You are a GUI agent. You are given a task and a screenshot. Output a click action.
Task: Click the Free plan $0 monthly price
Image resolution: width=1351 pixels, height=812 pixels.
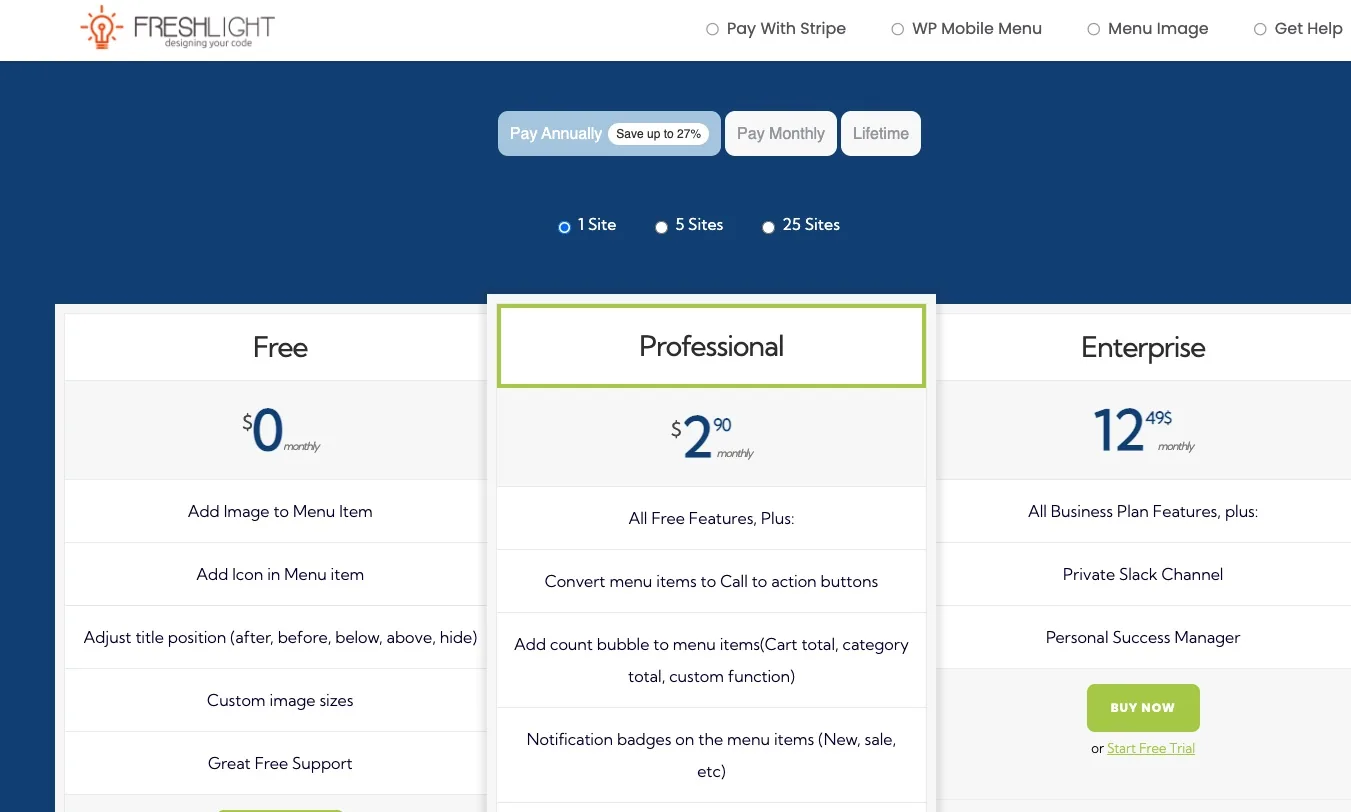click(280, 432)
